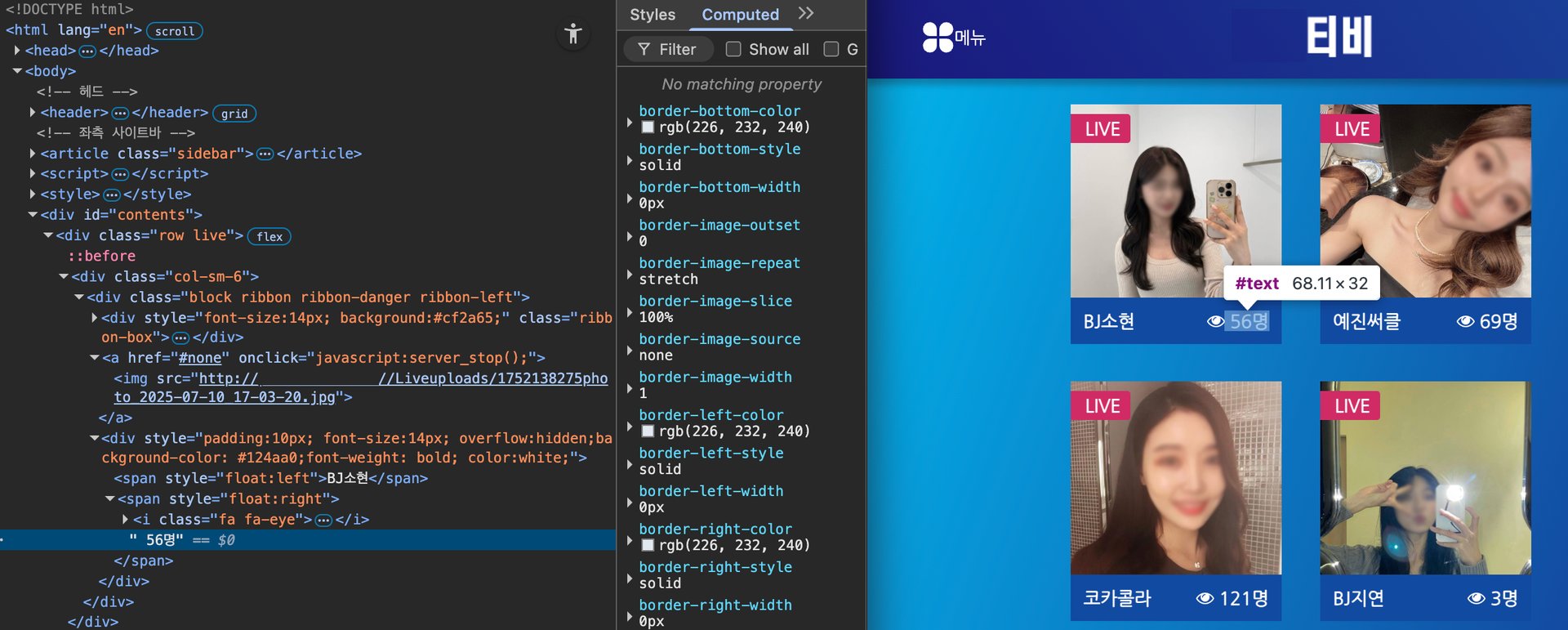Click the ellipsis badge in script element
Screen dimensions: 1568x630
coord(120,174)
